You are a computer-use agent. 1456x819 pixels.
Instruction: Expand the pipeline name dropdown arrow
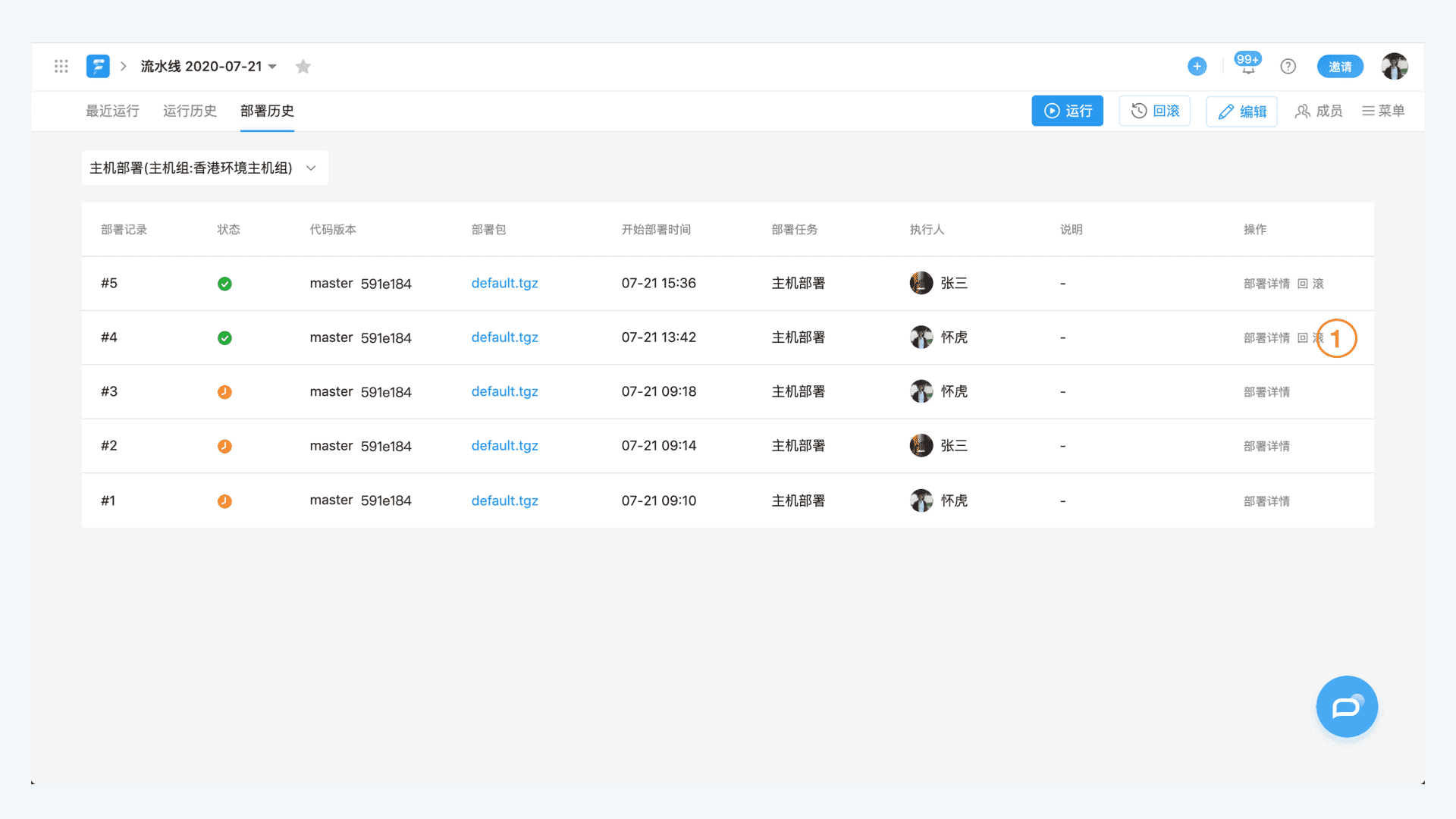click(x=272, y=67)
